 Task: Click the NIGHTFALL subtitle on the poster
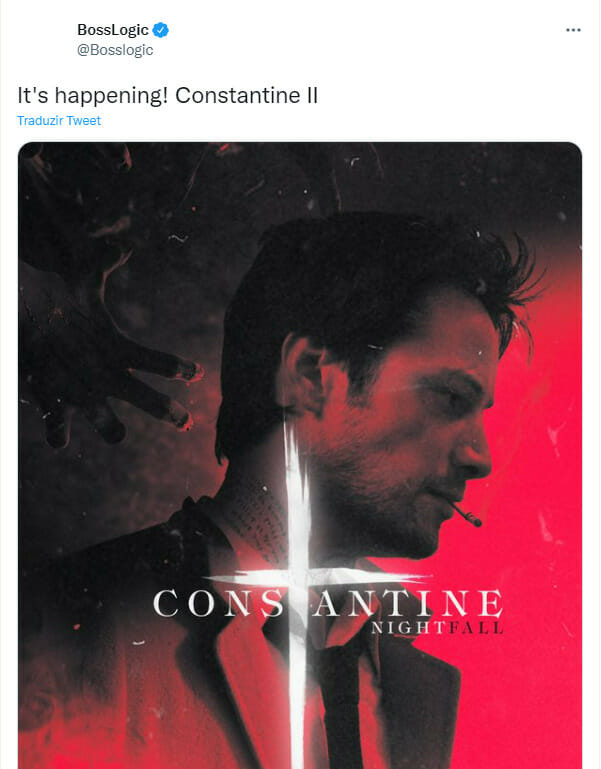[x=438, y=628]
